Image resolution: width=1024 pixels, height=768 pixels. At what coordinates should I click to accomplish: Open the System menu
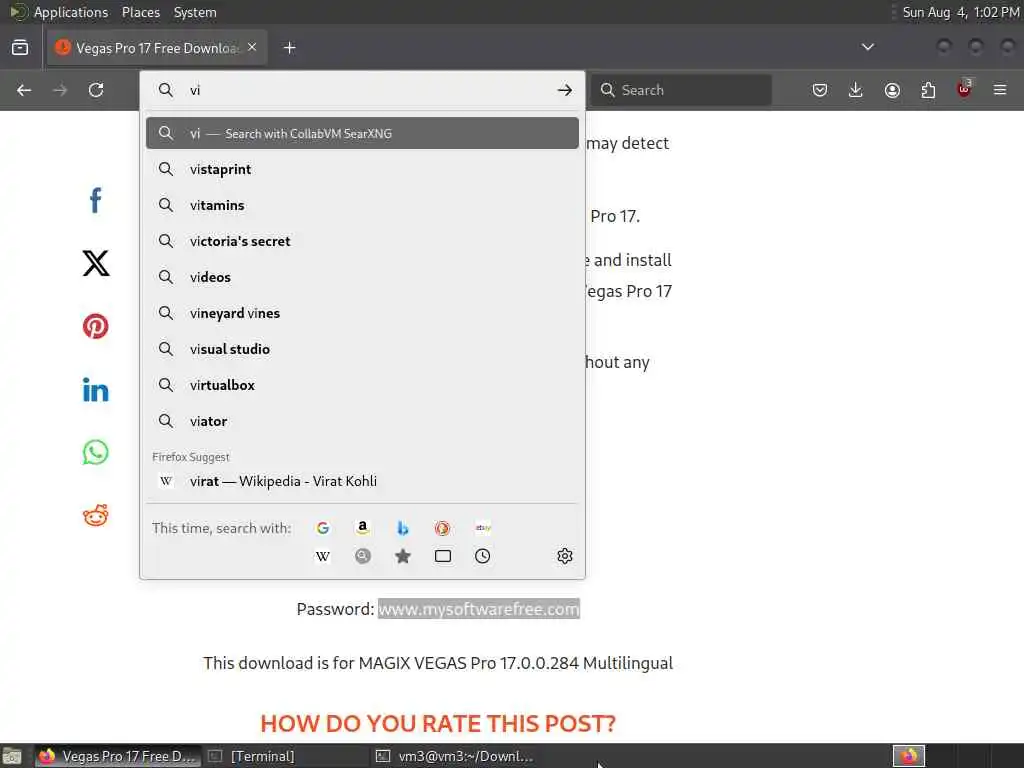click(195, 12)
